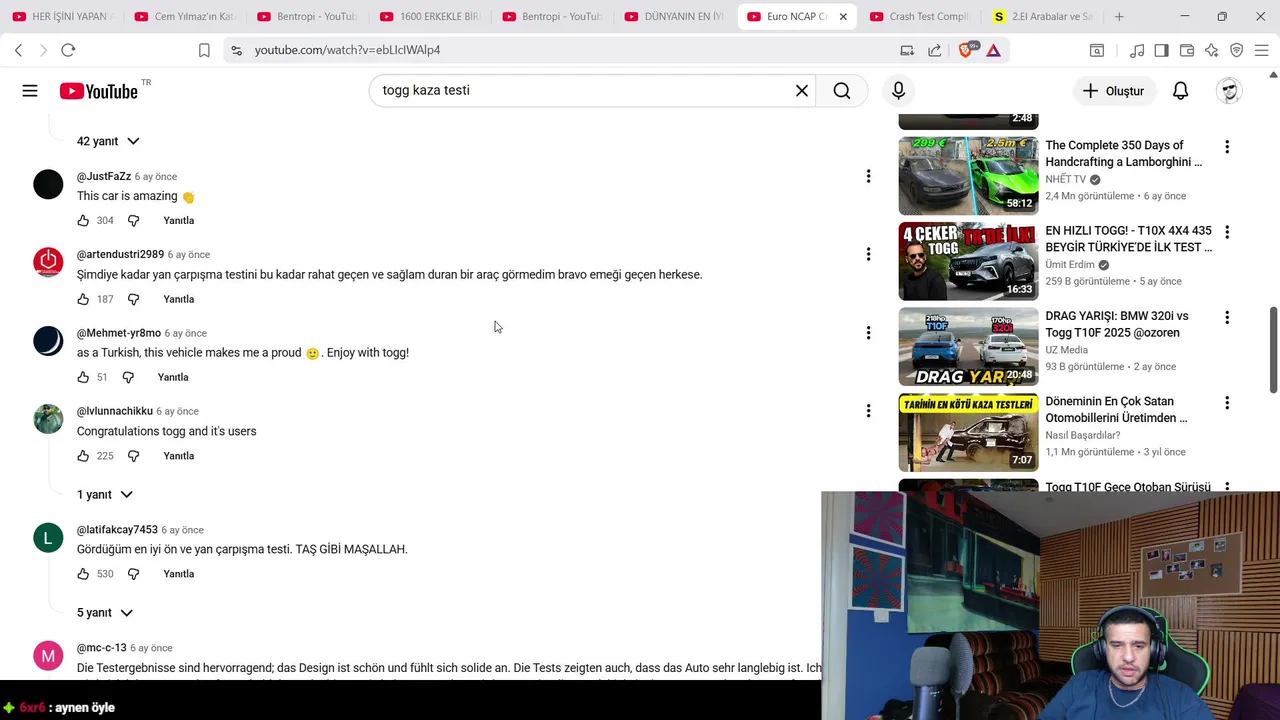Open the YouTube hamburger guide menu
The image size is (1280, 720).
click(30, 91)
